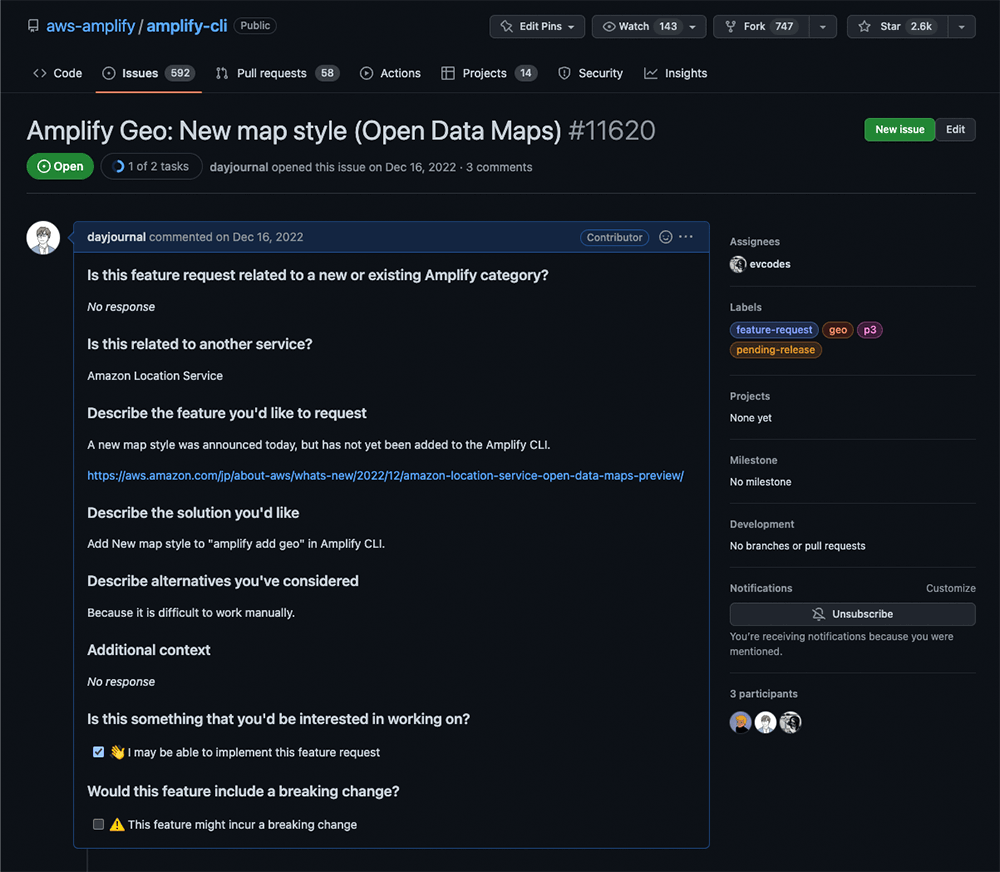Click the bell-slash icon in Unsubscribe

(x=818, y=614)
